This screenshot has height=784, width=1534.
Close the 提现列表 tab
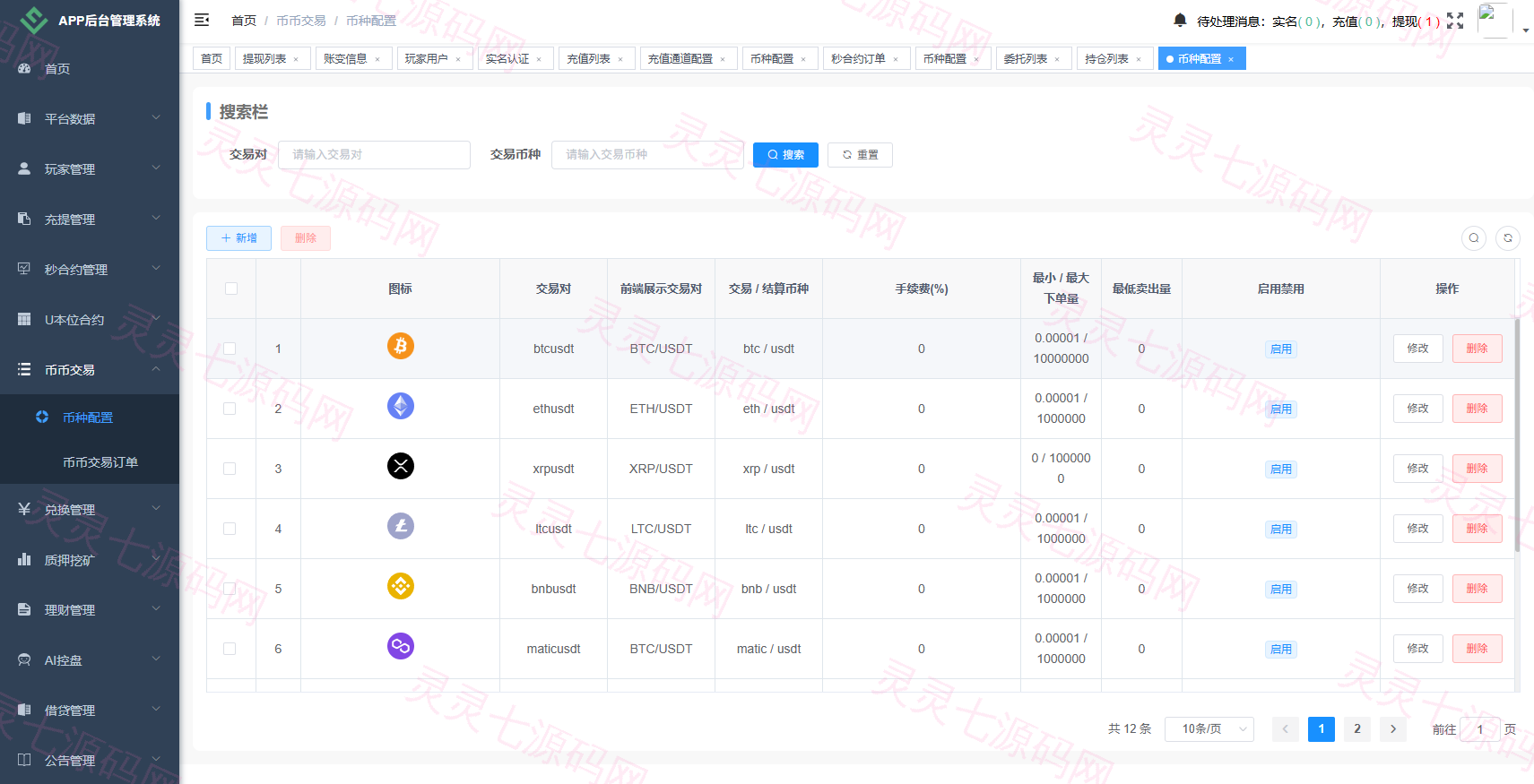pos(296,59)
